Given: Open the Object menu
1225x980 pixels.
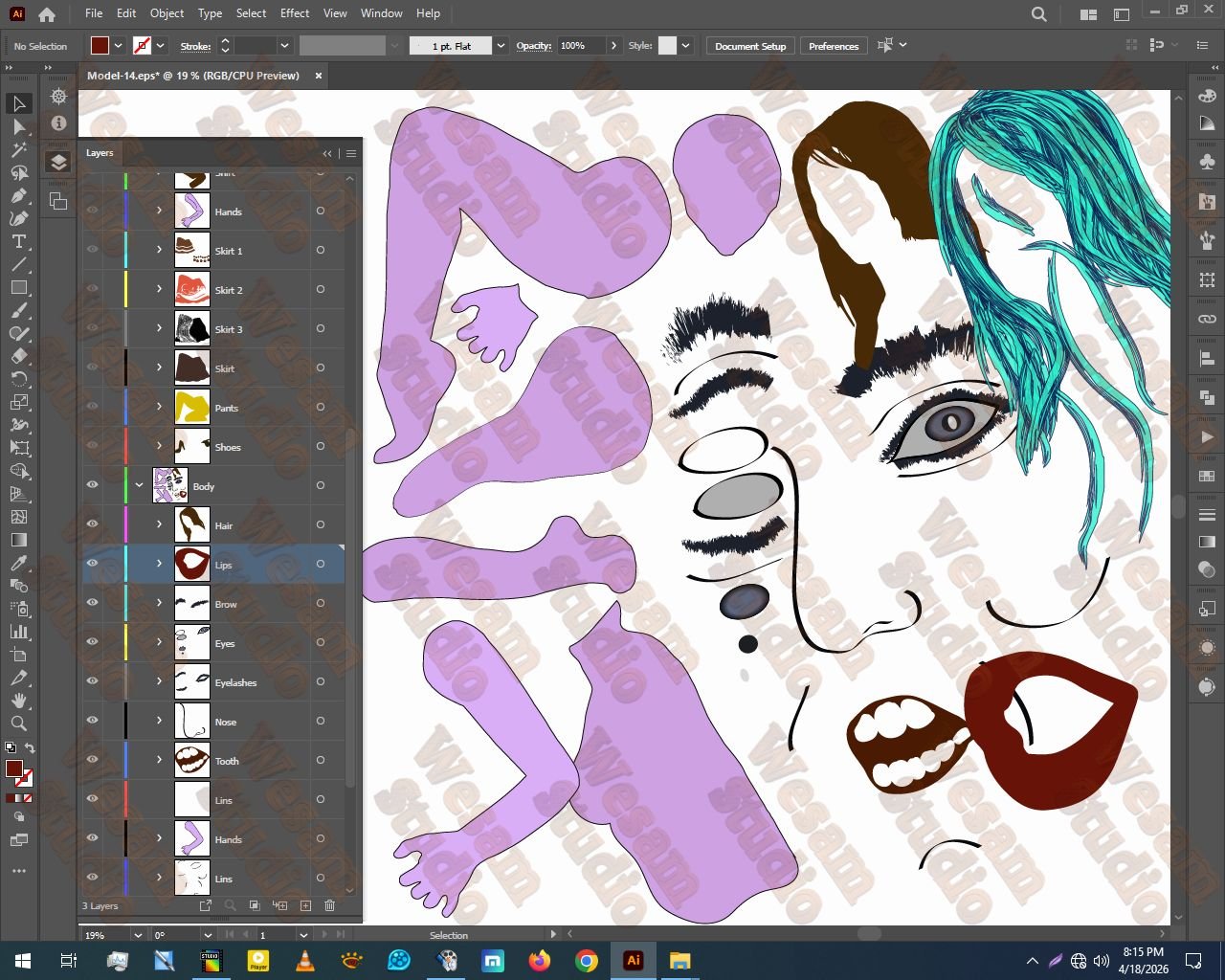Looking at the screenshot, I should pos(167,13).
